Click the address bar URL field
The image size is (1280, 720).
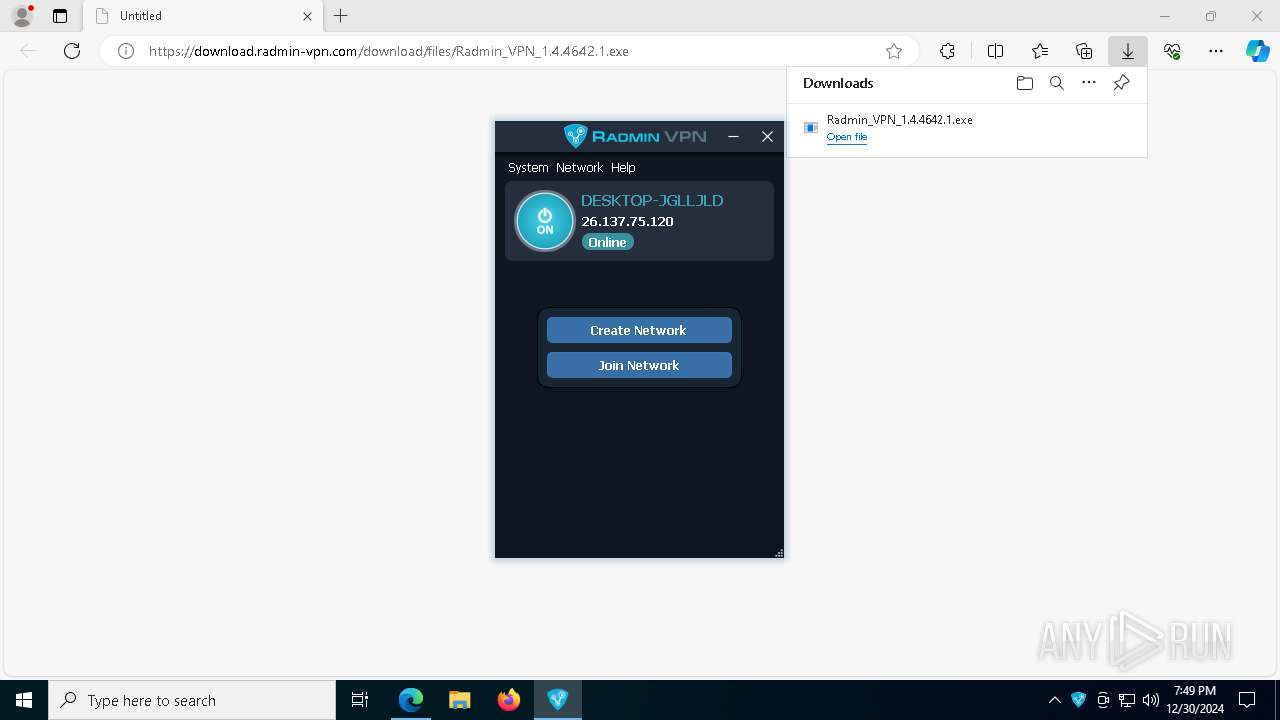point(510,51)
